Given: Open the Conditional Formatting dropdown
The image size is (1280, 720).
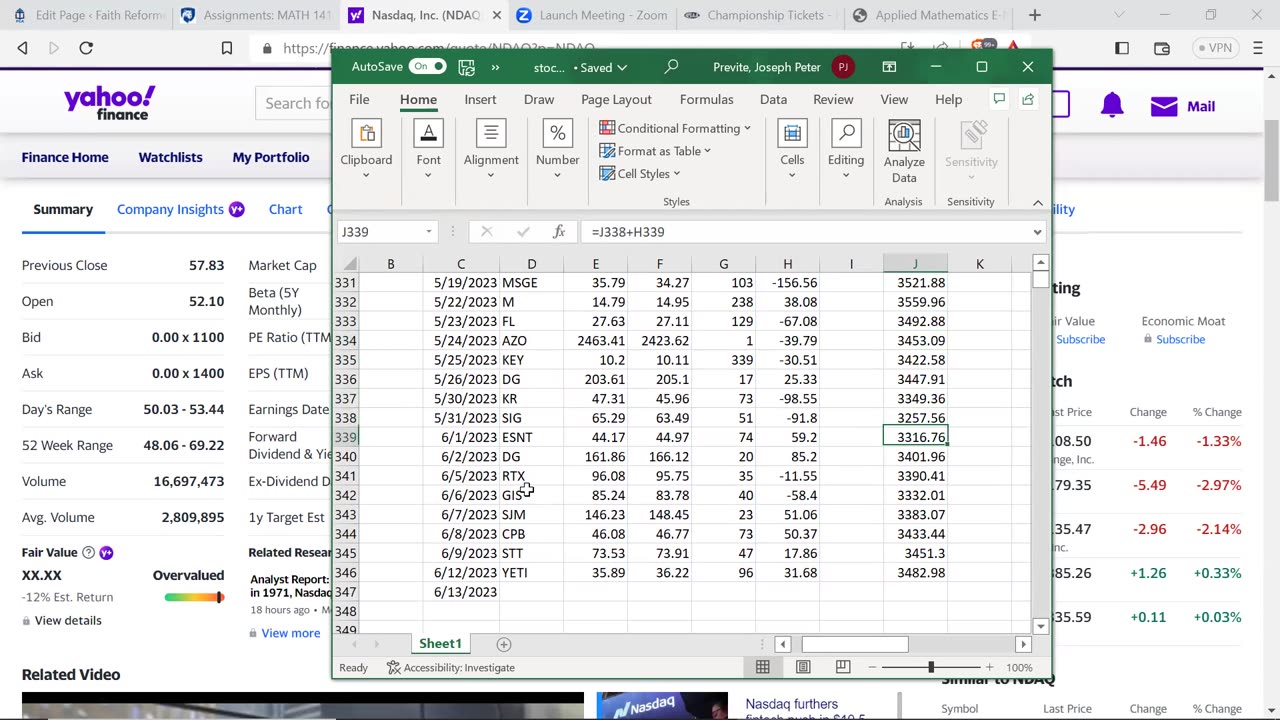Looking at the screenshot, I should pyautogui.click(x=675, y=128).
